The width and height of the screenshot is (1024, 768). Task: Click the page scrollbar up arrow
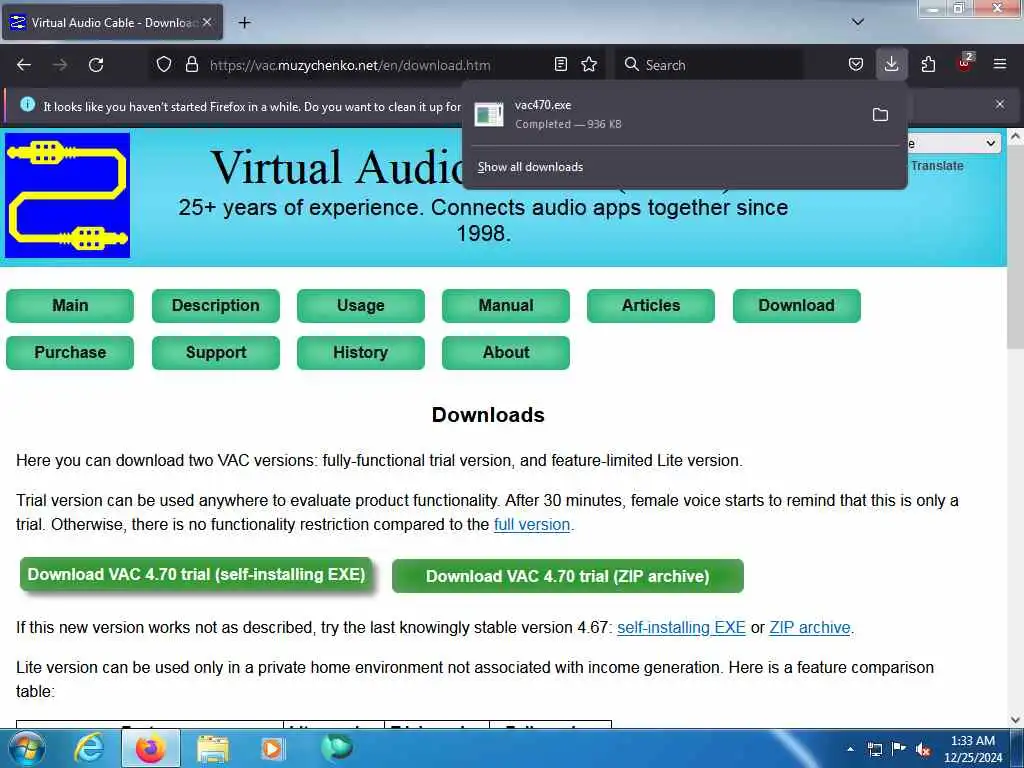pyautogui.click(x=1016, y=137)
